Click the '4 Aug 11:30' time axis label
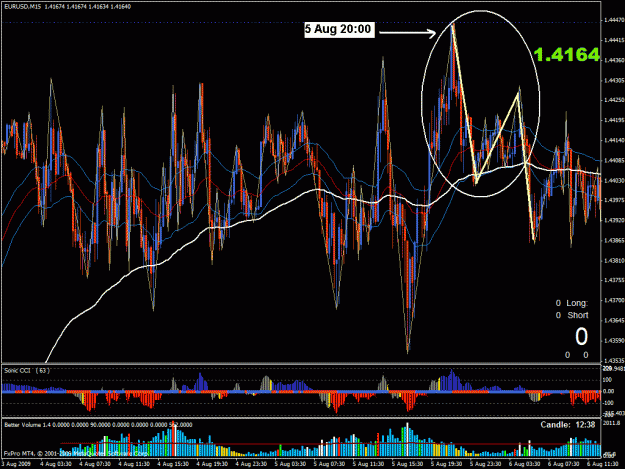Screen dimensions: 625x469 [x=134, y=464]
